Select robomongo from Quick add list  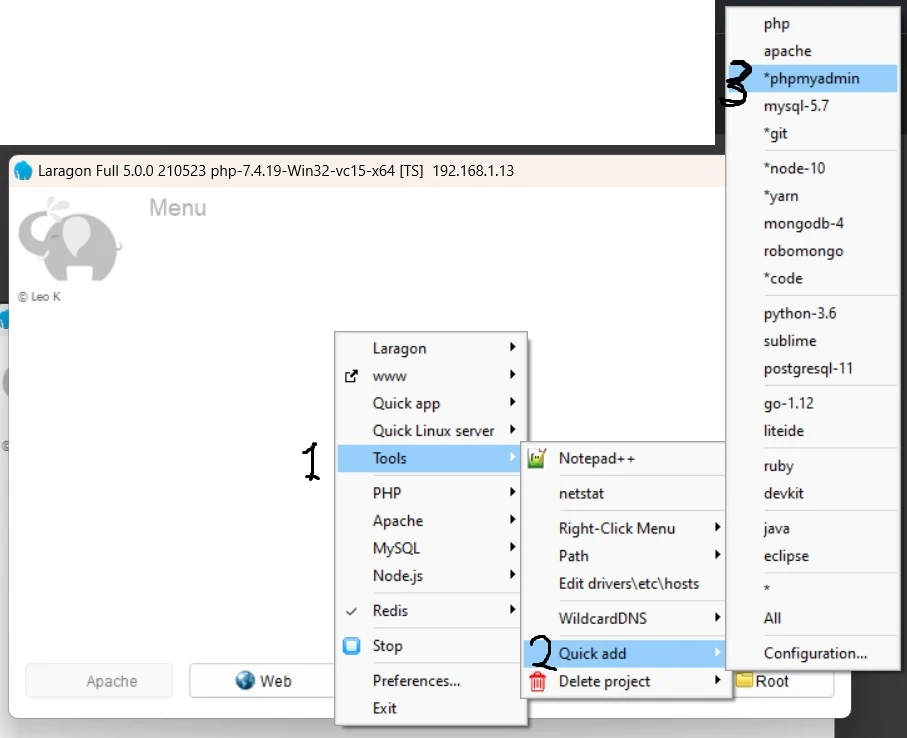tap(812, 251)
